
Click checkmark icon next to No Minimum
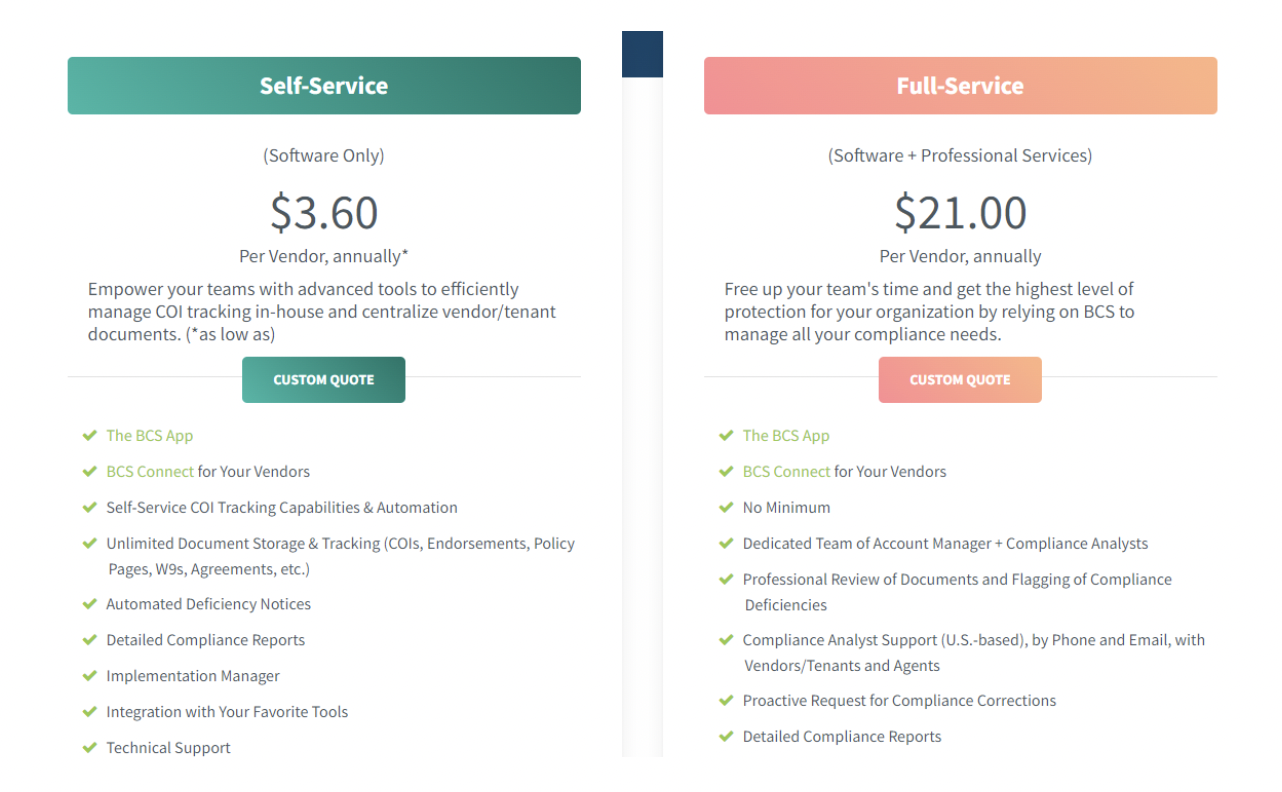[726, 508]
